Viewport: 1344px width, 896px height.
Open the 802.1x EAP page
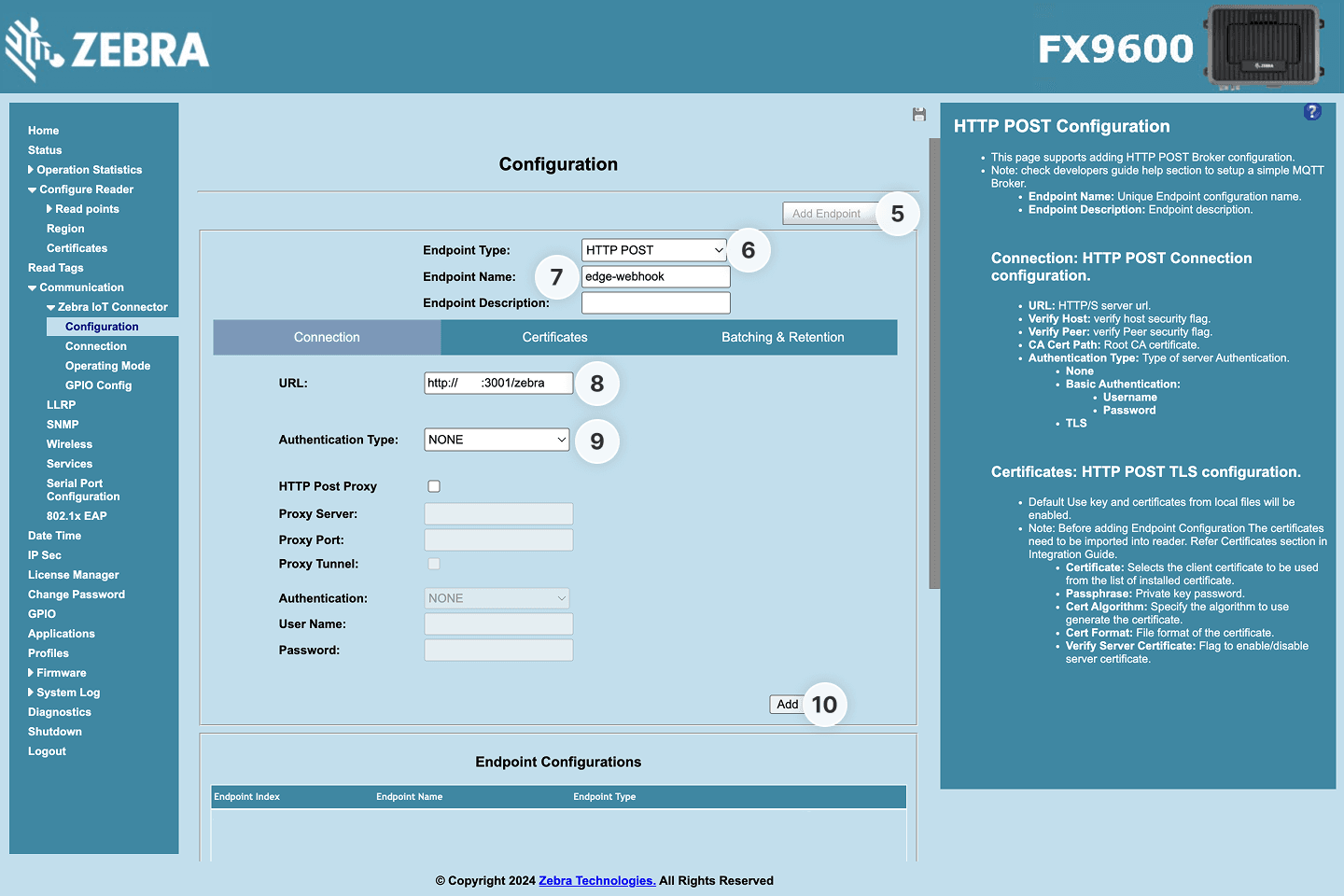coord(77,516)
